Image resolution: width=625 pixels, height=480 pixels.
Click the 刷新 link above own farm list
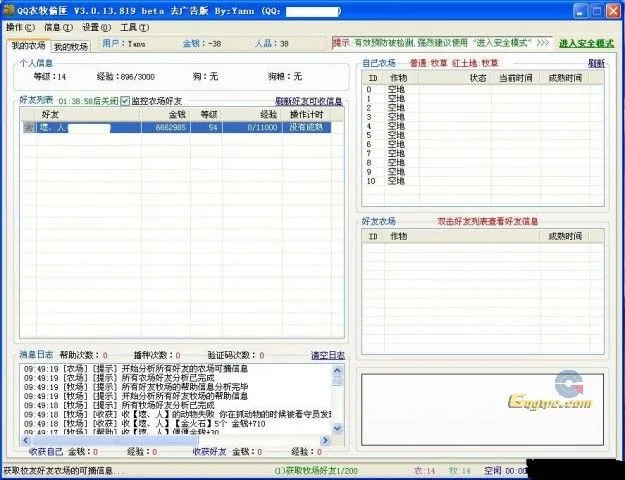pyautogui.click(x=596, y=63)
